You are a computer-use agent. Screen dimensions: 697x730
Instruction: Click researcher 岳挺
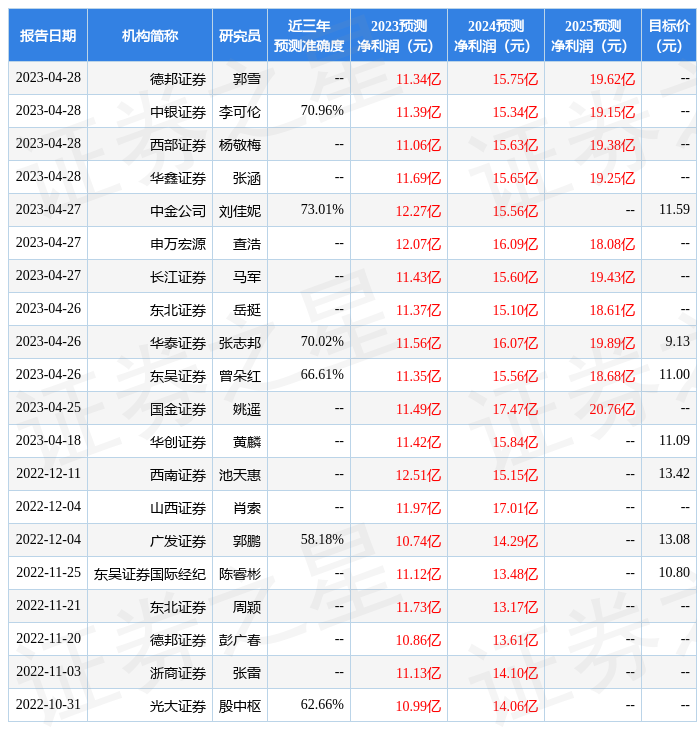pyautogui.click(x=247, y=310)
